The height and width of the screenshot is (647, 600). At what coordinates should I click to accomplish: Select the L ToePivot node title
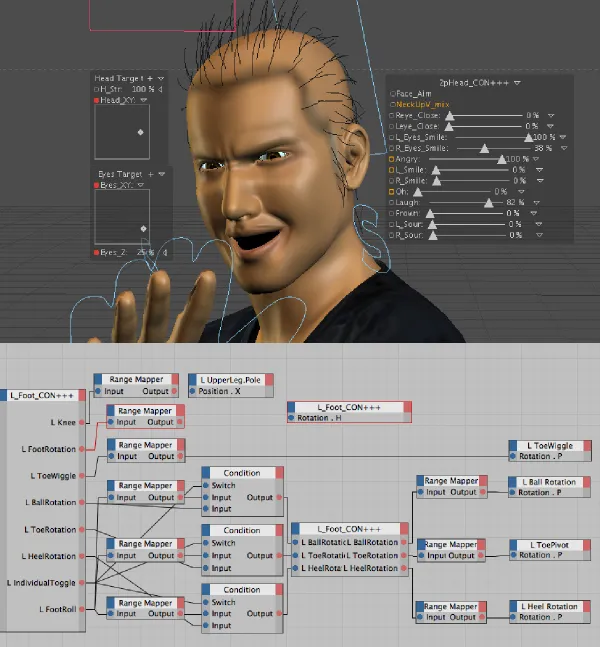tap(550, 545)
